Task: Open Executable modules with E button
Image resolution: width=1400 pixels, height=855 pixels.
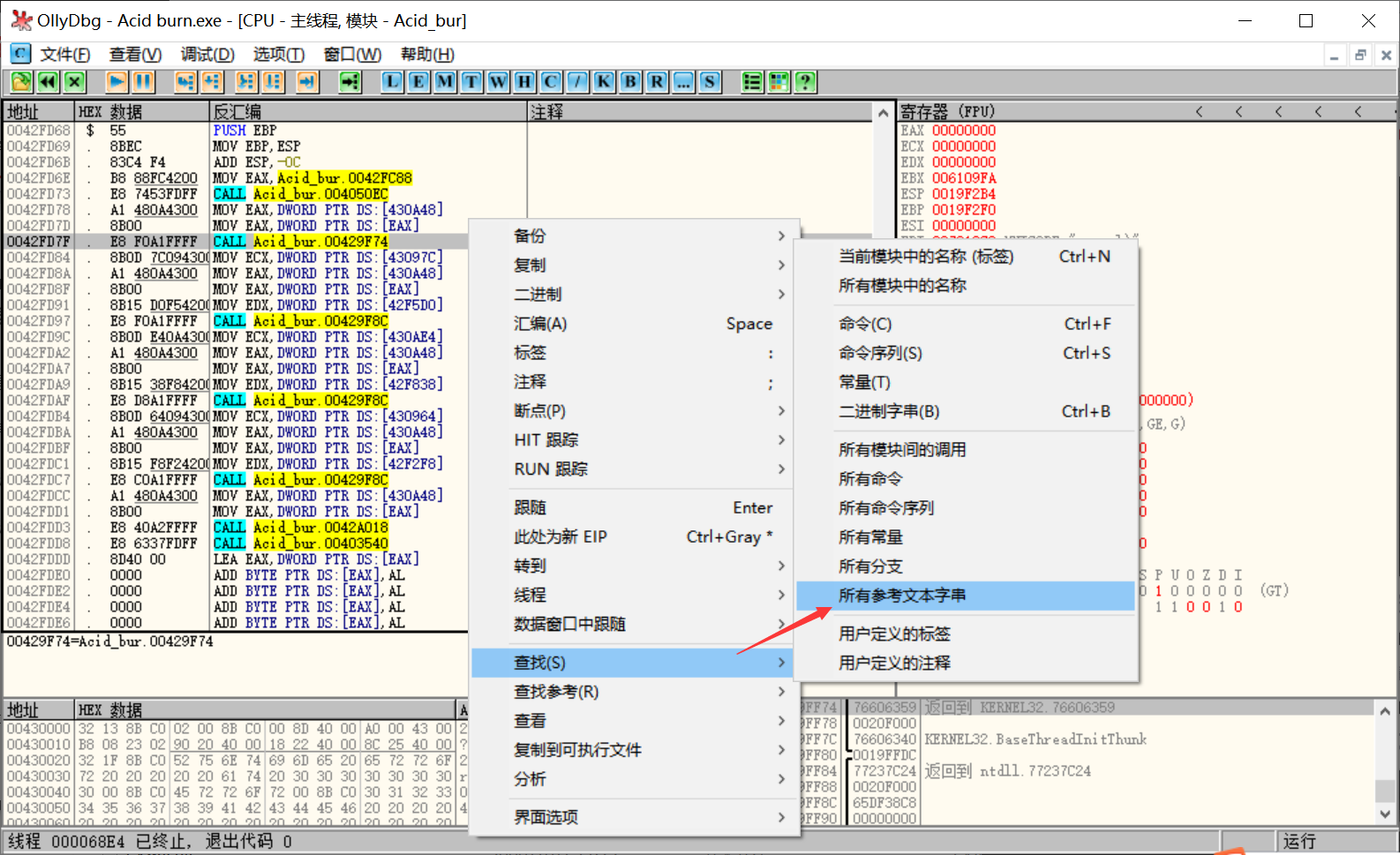Action: [418, 82]
